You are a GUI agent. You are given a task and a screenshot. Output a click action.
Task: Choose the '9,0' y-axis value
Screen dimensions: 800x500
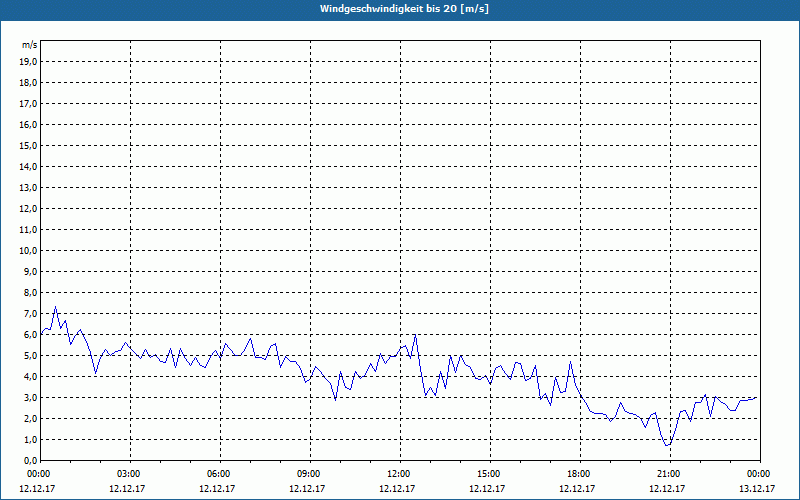[30, 271]
